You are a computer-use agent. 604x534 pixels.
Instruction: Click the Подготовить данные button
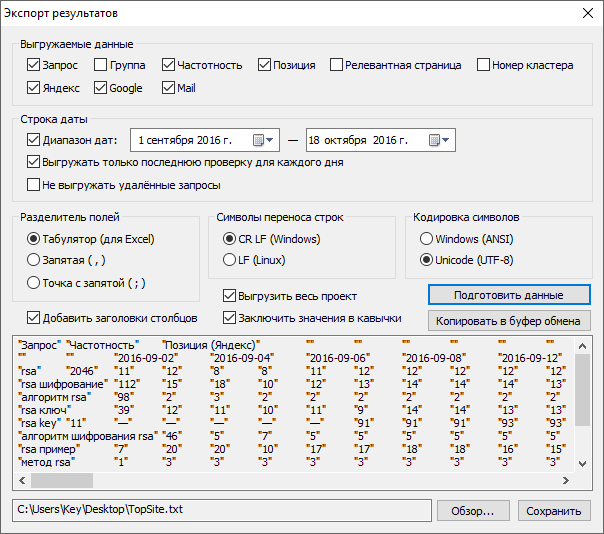509,295
